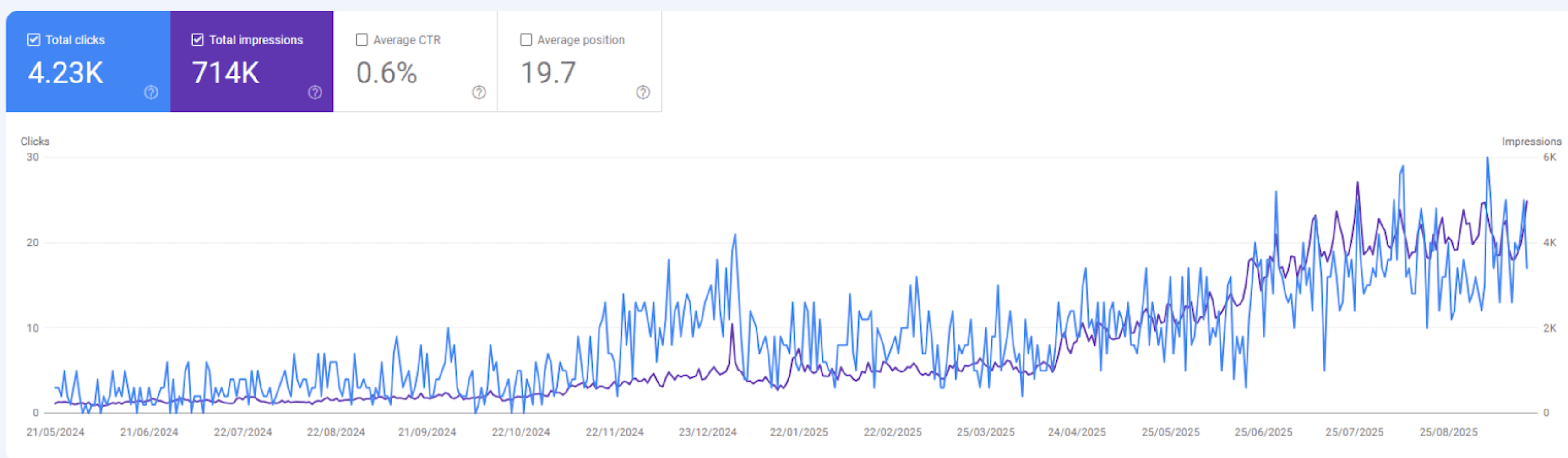Image resolution: width=1568 pixels, height=458 pixels.
Task: Uncheck the Total impressions checkbox
Action: [x=197, y=39]
